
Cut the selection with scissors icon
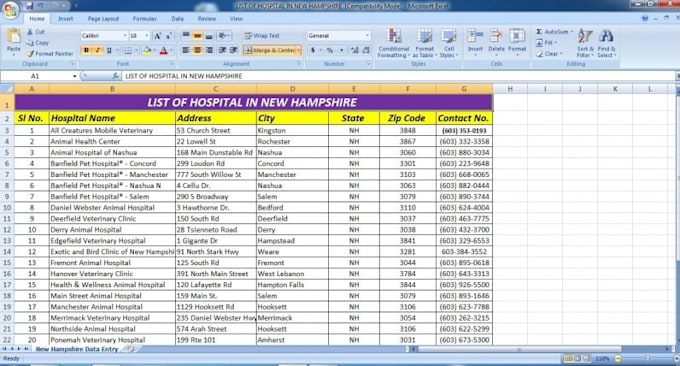tap(30, 32)
